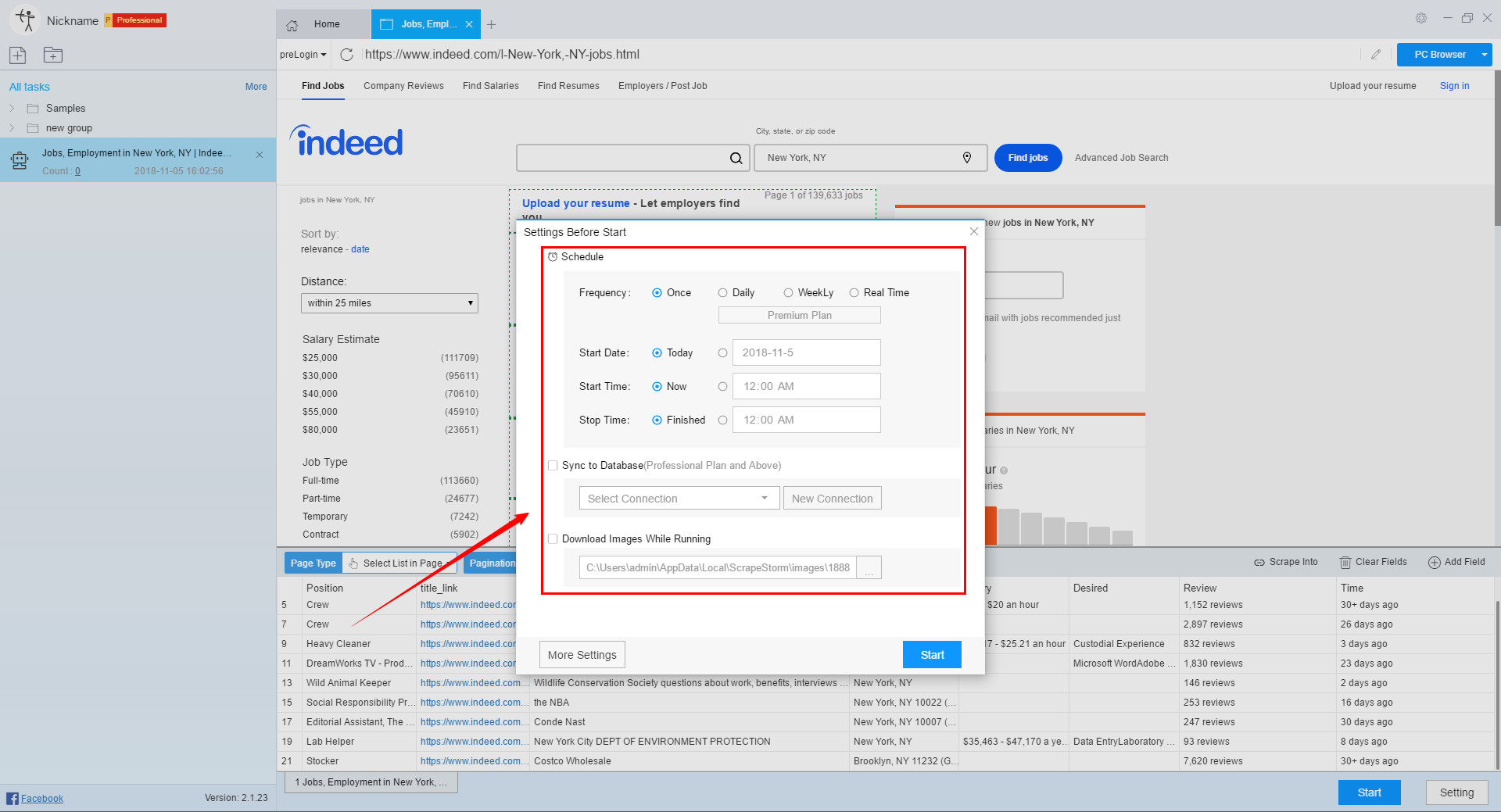Expand the new group folder
1501x812 pixels.
click(12, 128)
